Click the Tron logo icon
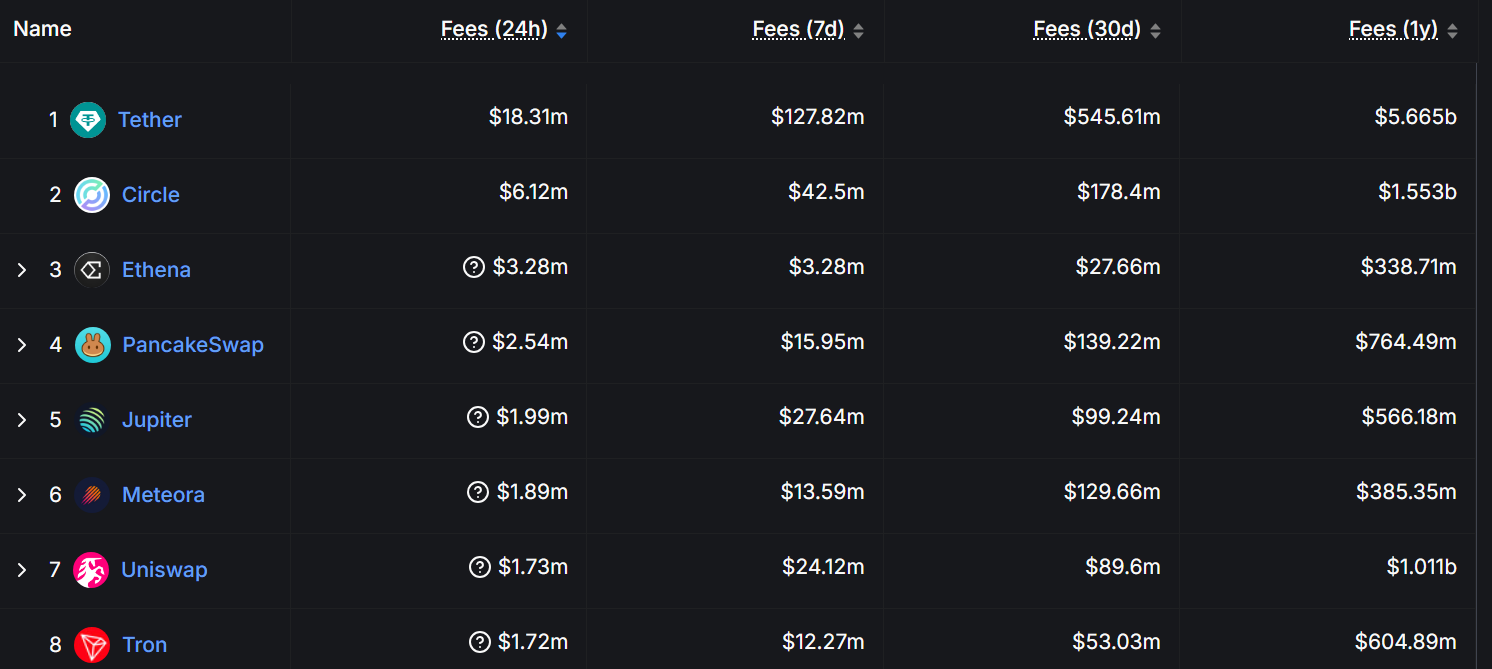 pyautogui.click(x=92, y=644)
